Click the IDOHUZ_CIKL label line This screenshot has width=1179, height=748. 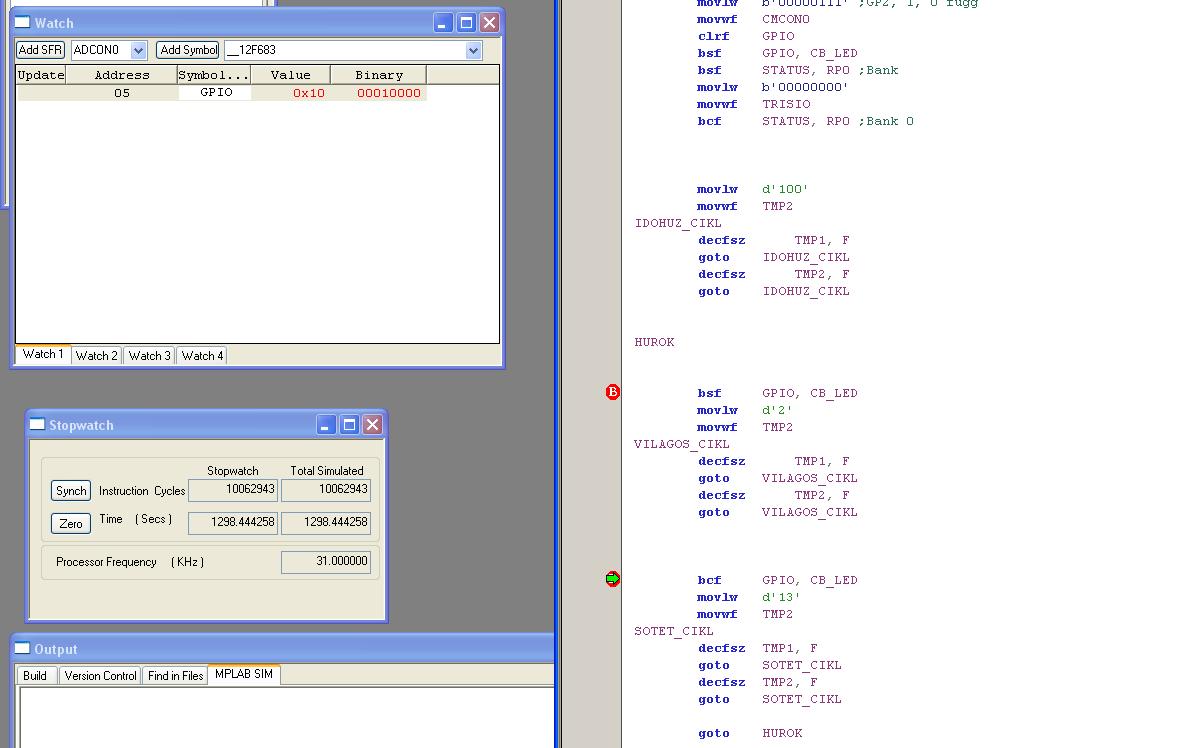point(677,223)
